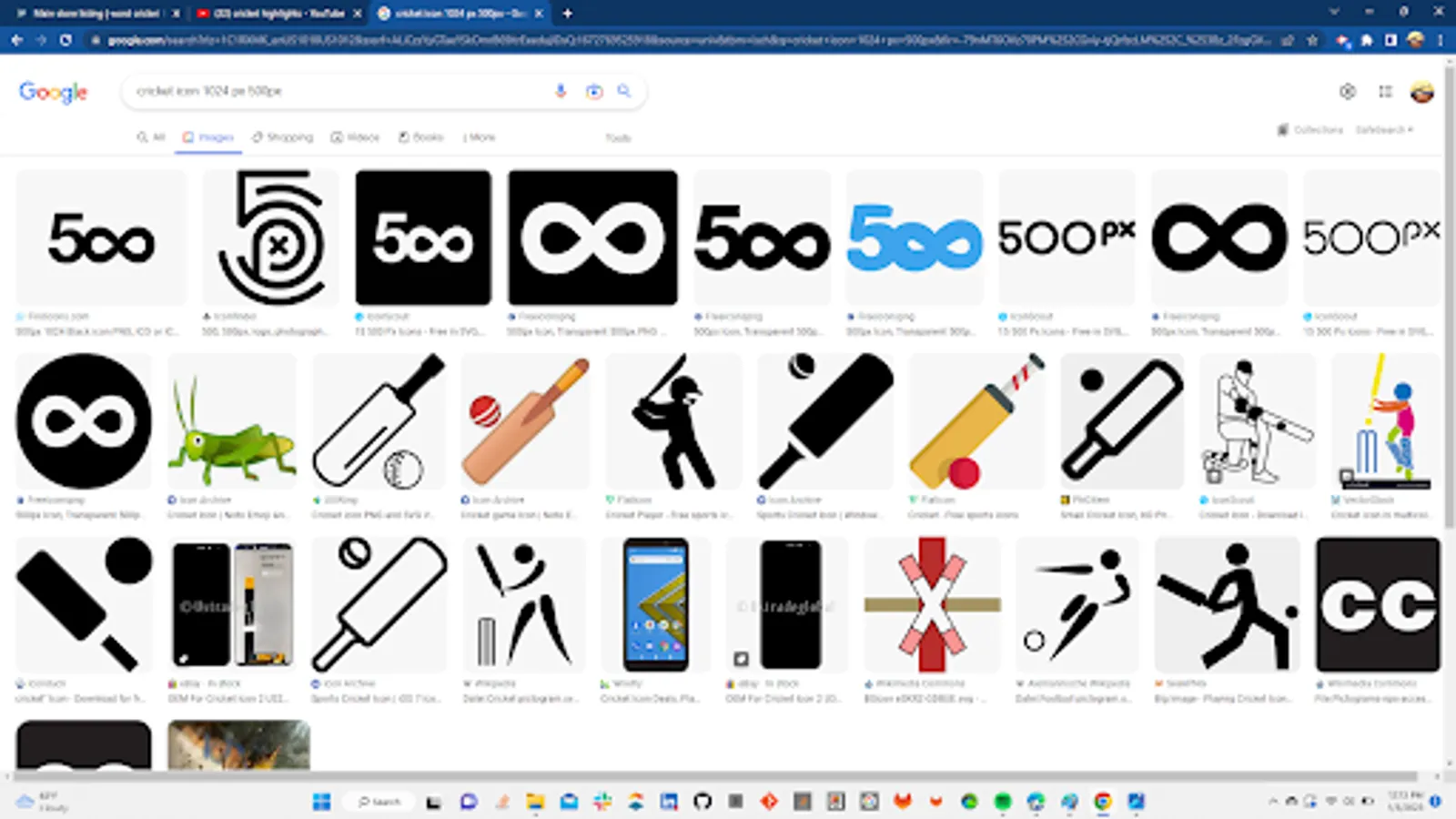Screen dimensions: 1456x819
Task: Open Google settings gear icon
Action: pyautogui.click(x=1348, y=91)
